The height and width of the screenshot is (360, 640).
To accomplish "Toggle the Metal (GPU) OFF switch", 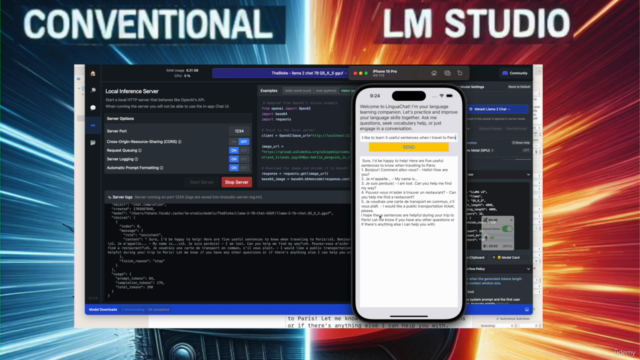I will click(526, 151).
